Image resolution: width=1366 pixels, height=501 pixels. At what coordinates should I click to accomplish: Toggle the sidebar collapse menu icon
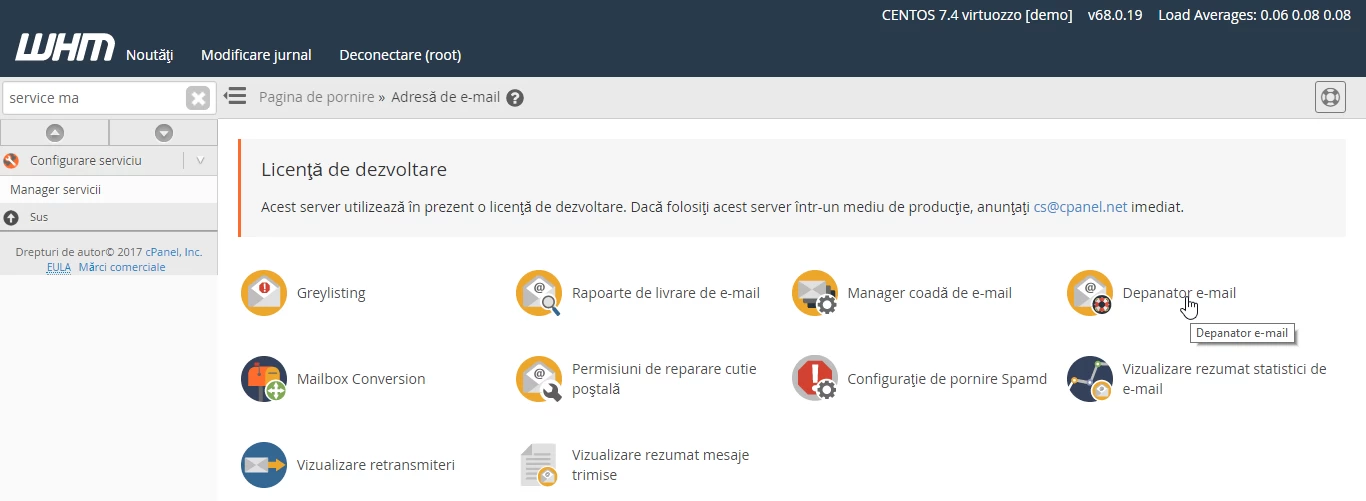coord(235,96)
